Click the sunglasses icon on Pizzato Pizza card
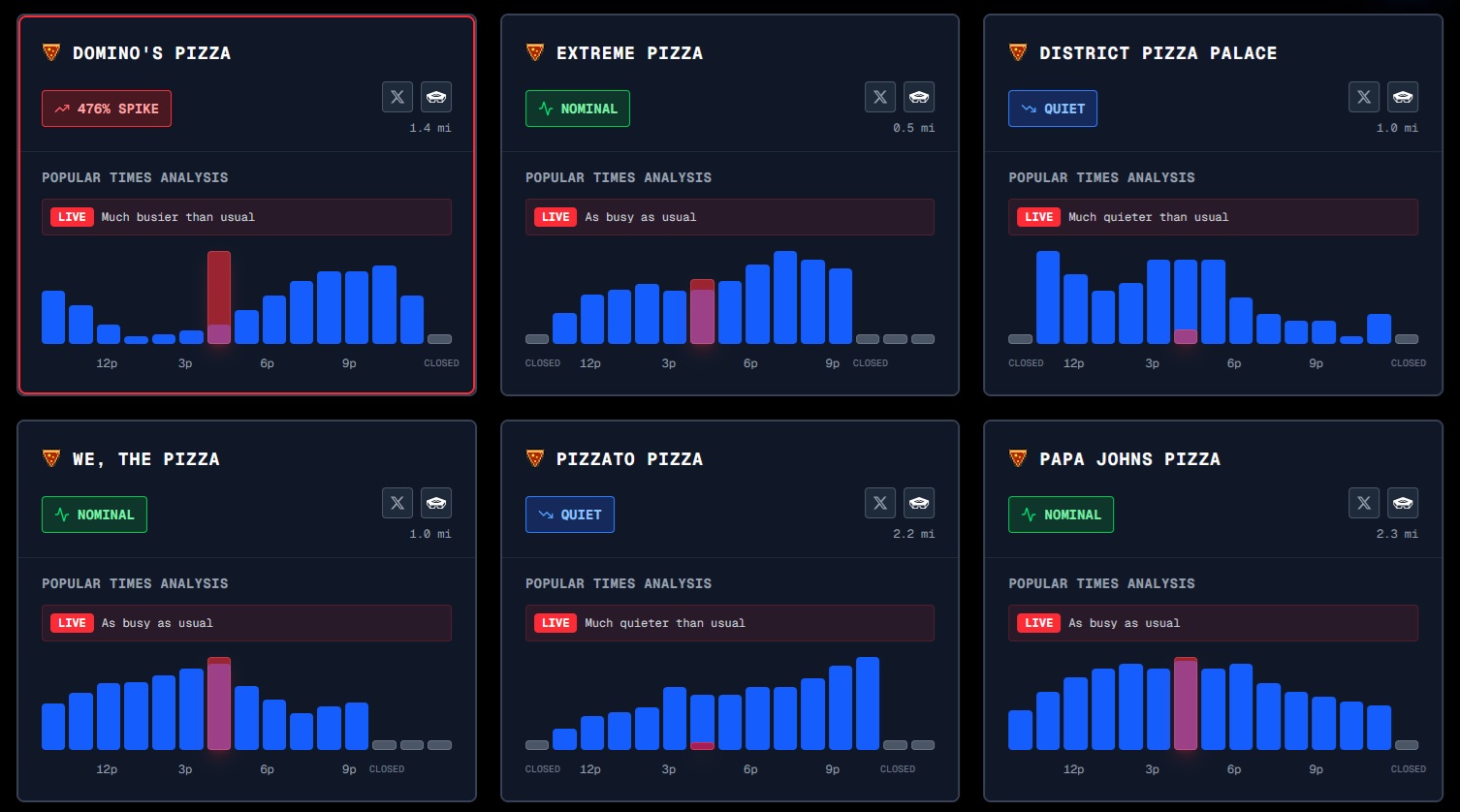Screen dimensions: 1460x812 tap(919, 503)
